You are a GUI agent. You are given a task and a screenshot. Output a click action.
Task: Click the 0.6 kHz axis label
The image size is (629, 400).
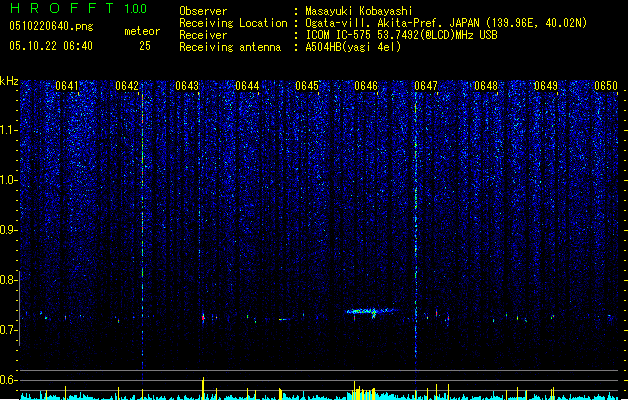point(8,380)
